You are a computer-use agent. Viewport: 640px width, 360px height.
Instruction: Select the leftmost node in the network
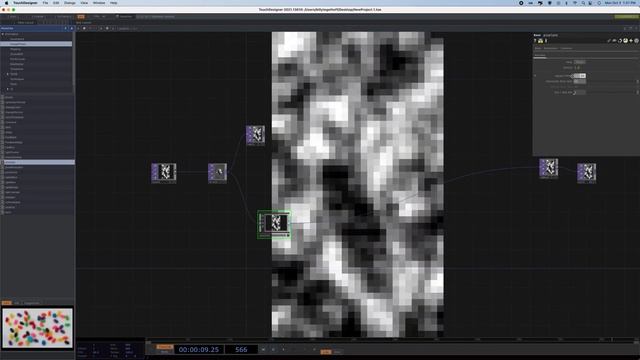click(164, 172)
